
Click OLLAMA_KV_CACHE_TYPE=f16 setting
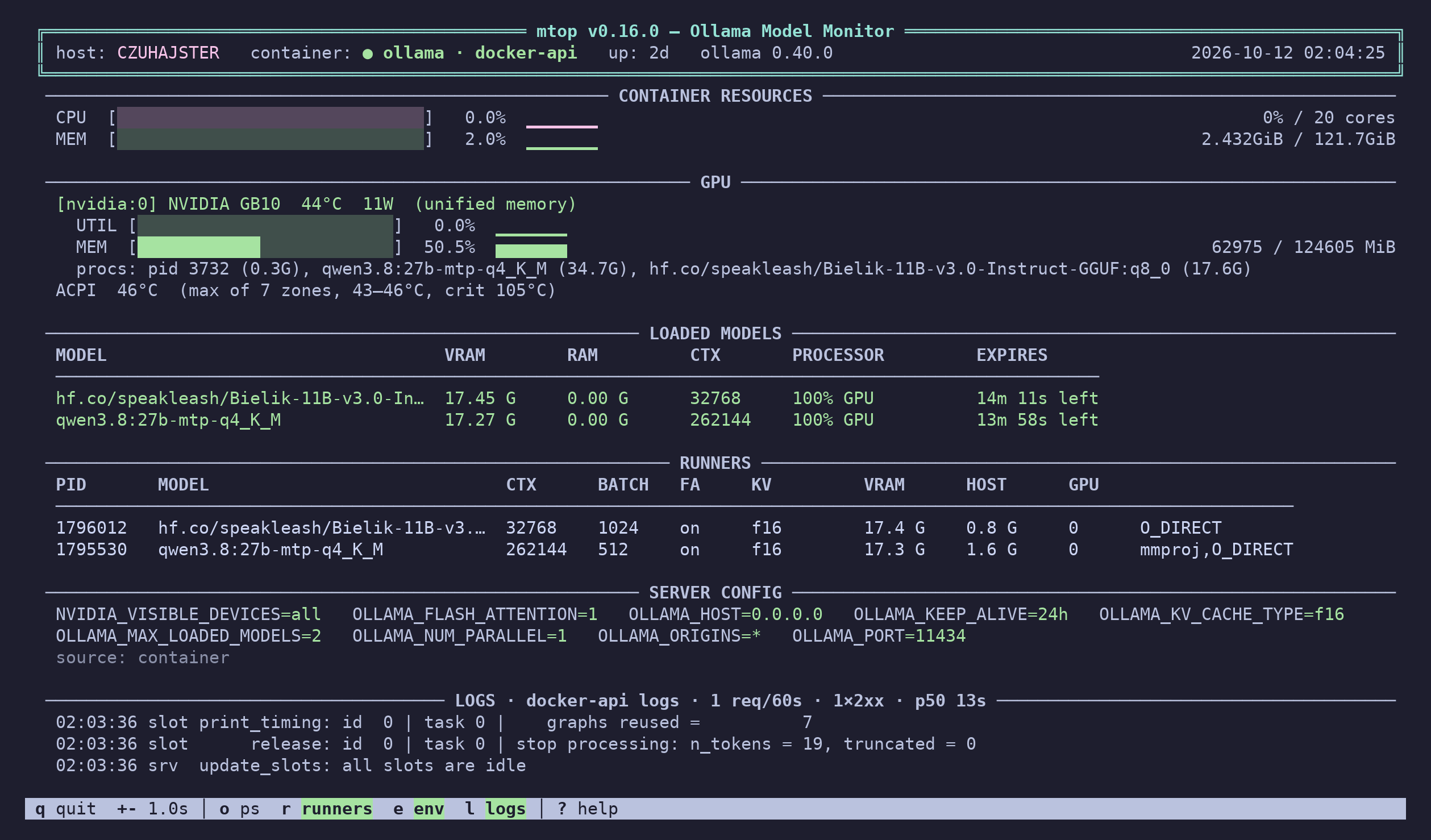[x=1221, y=614]
